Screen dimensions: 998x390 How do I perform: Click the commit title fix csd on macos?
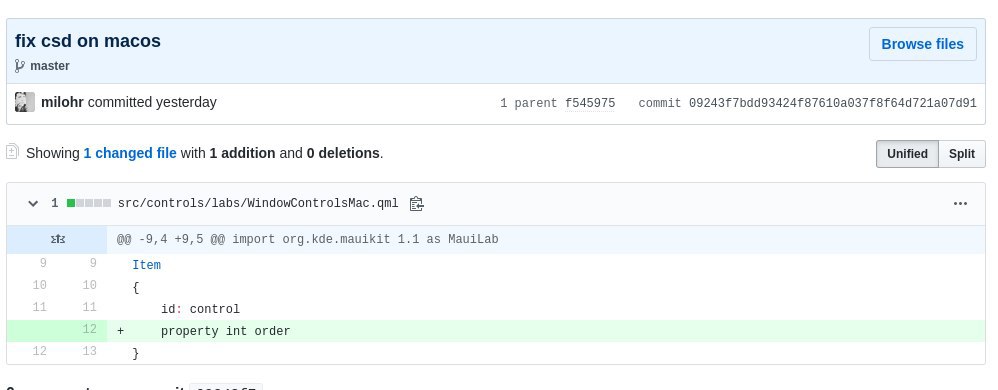(88, 41)
